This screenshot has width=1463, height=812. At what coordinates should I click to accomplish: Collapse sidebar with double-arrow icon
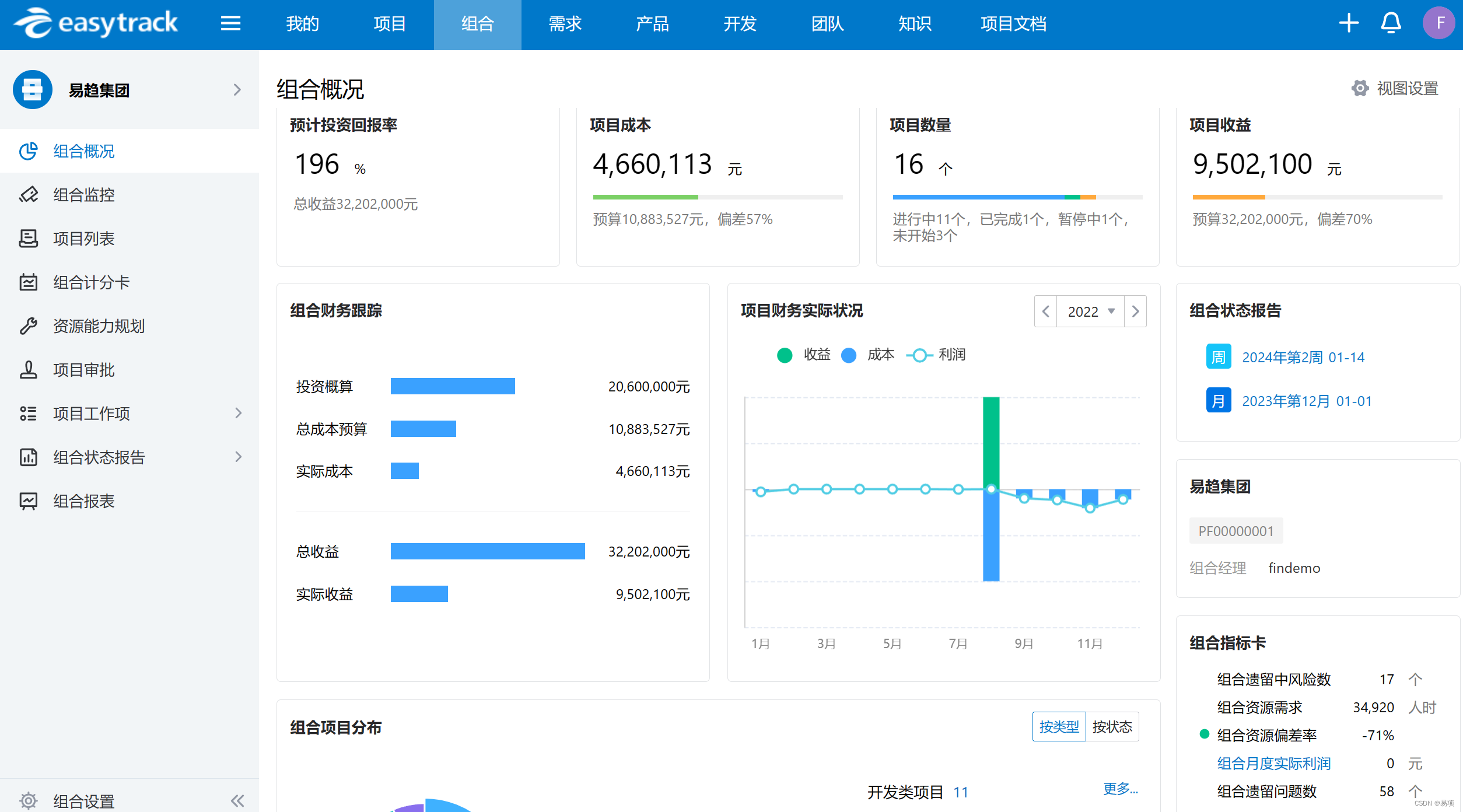tap(237, 800)
